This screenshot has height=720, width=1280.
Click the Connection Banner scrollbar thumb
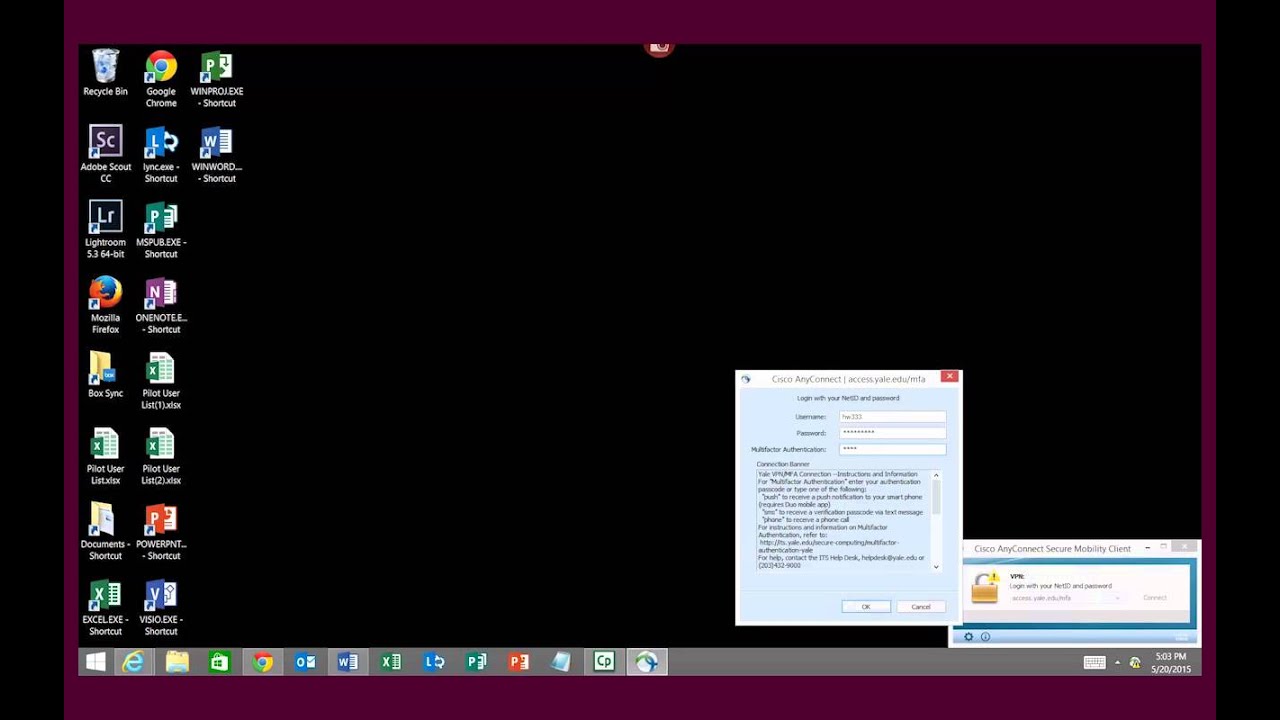(x=936, y=497)
